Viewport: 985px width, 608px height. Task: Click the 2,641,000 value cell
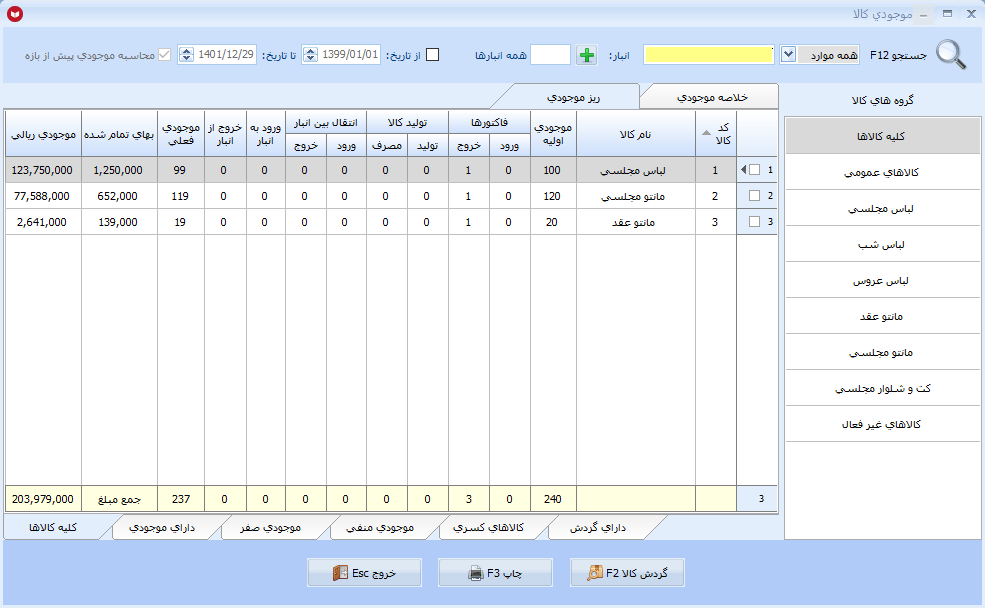tap(43, 222)
